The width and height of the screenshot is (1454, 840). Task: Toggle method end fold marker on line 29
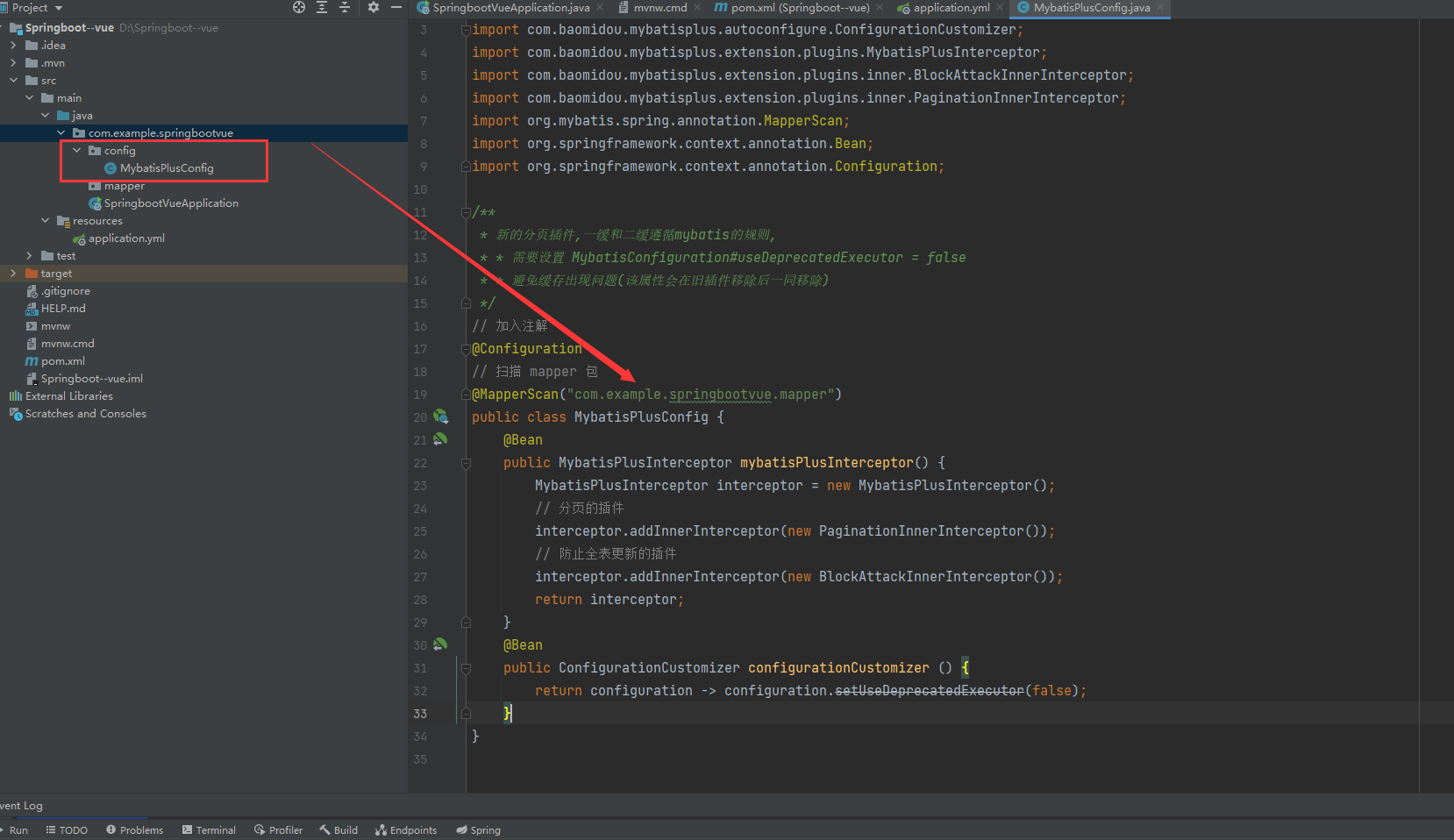point(466,623)
